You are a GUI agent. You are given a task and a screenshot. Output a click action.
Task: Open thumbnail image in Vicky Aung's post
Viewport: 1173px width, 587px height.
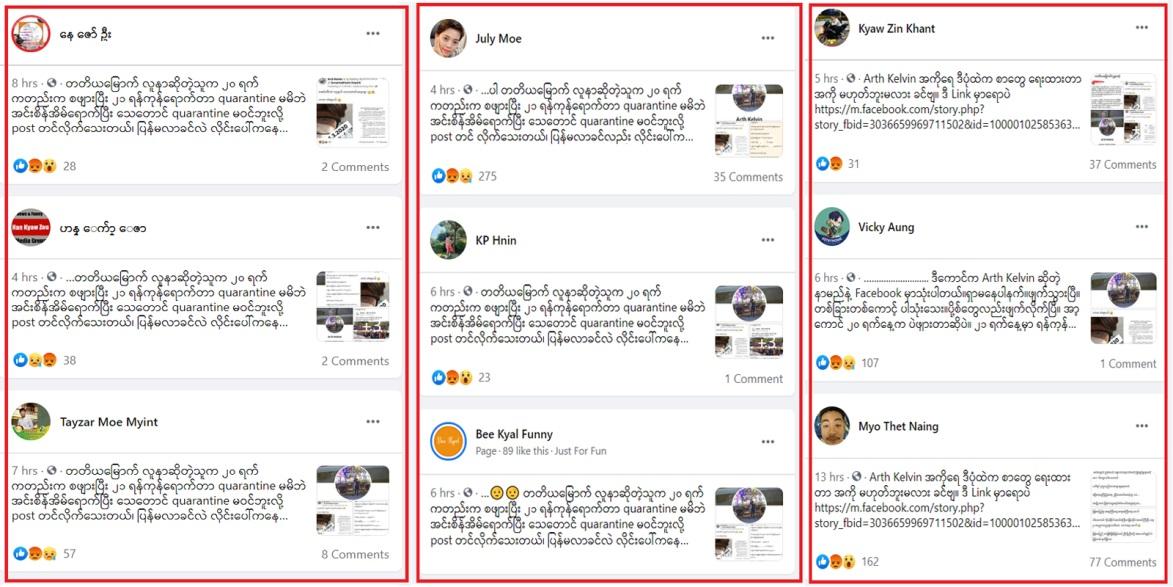1124,308
